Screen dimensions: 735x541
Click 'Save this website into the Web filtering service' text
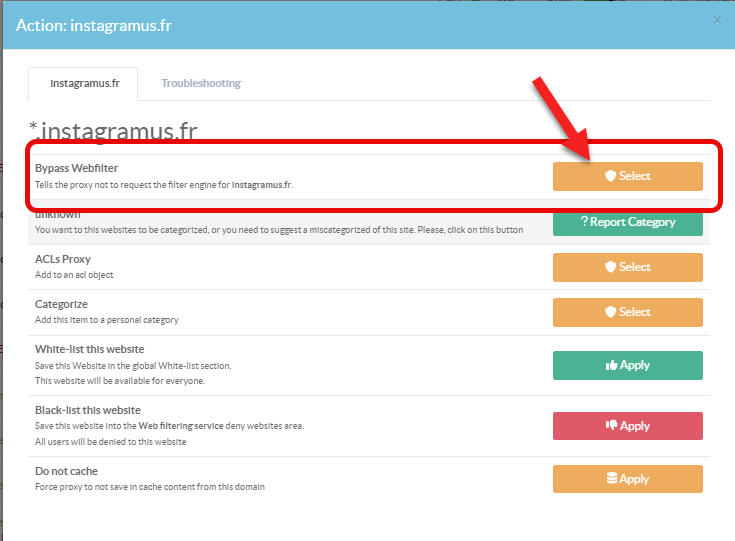coord(170,426)
